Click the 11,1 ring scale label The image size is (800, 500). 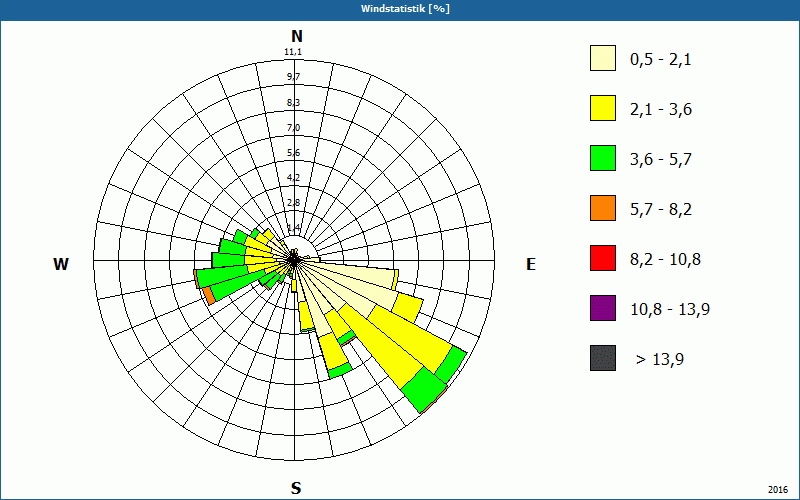[293, 52]
